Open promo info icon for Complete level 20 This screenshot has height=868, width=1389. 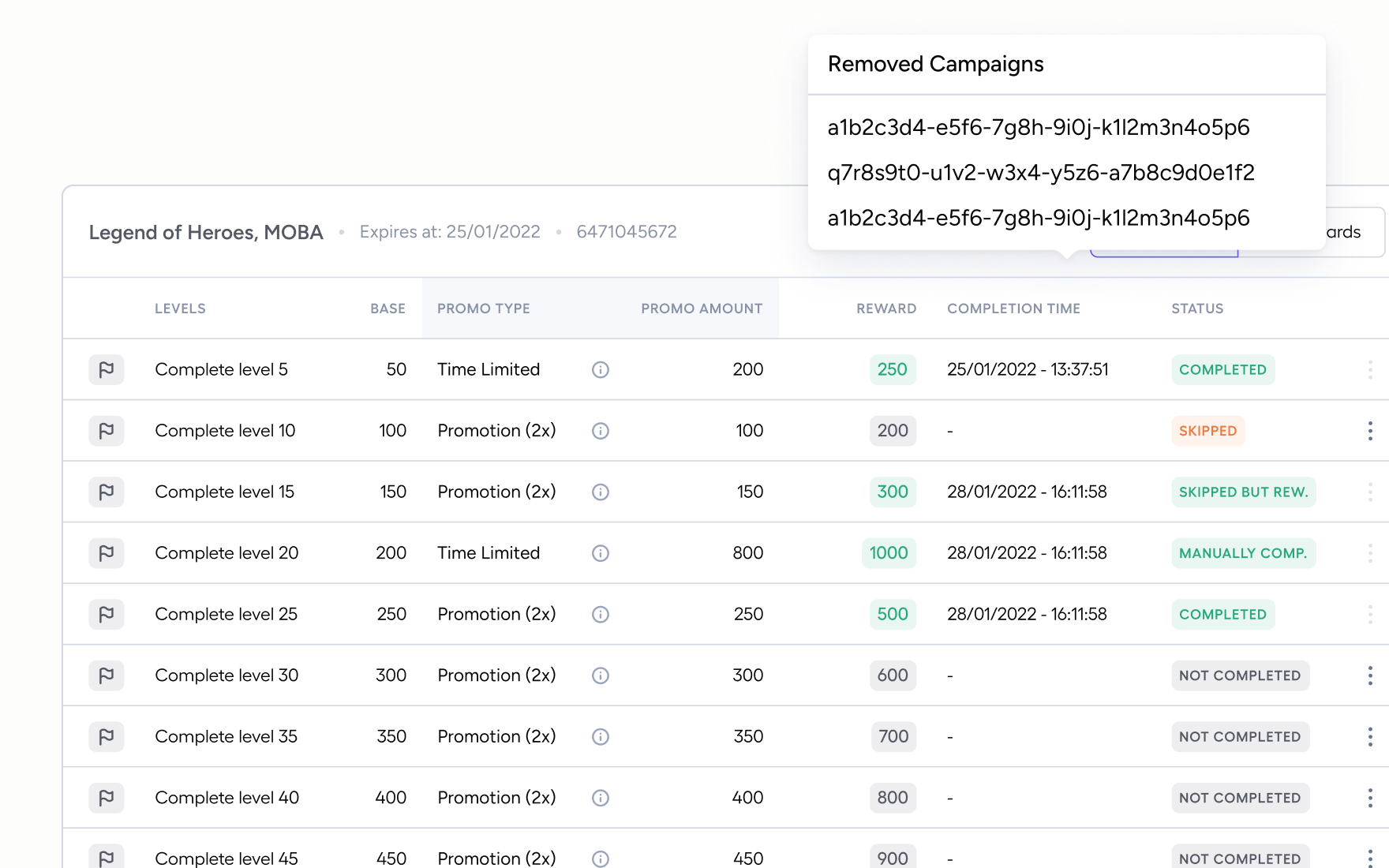pos(601,553)
